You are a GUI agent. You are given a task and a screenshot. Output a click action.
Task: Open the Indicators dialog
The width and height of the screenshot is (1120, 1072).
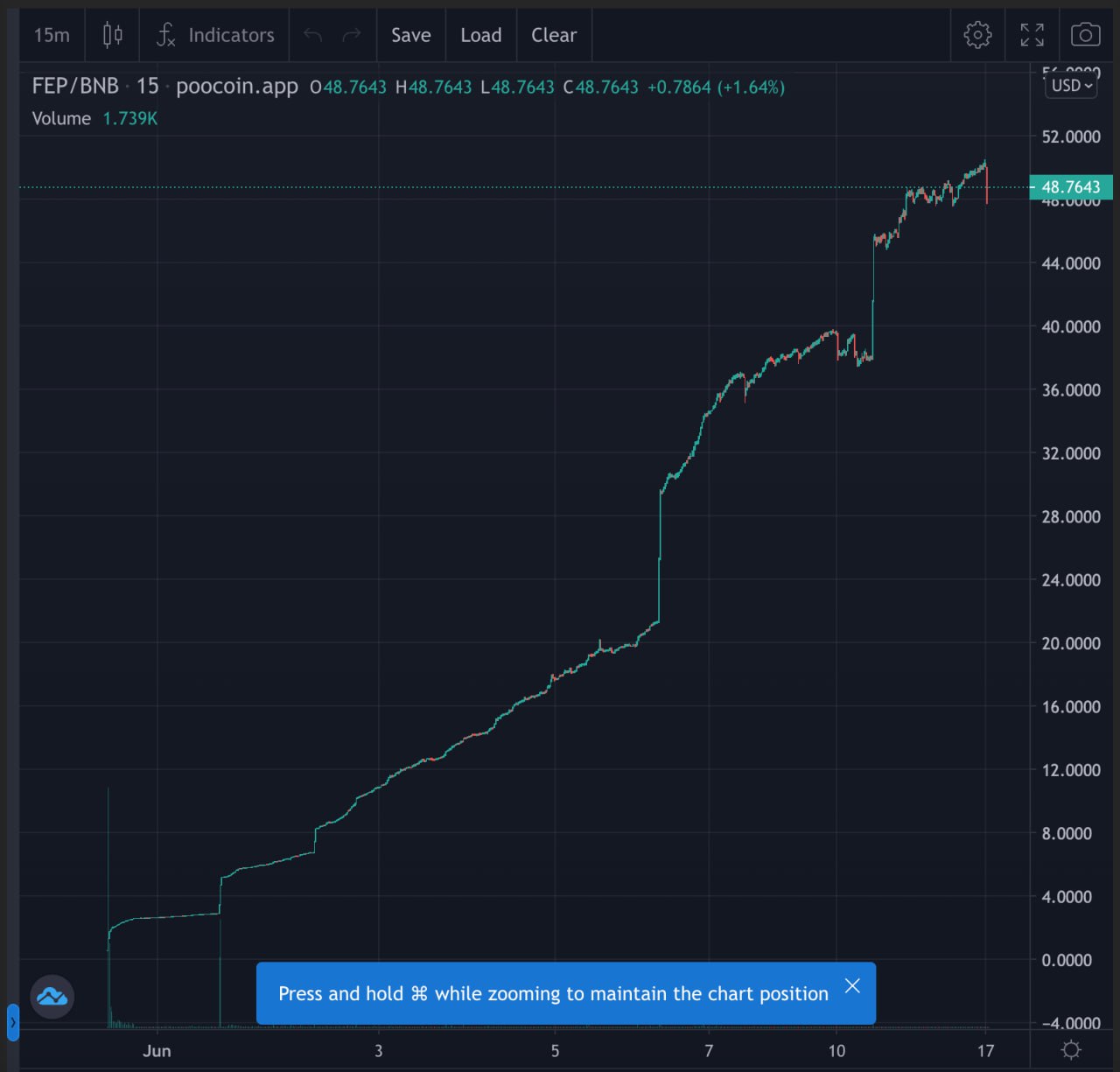point(215,35)
